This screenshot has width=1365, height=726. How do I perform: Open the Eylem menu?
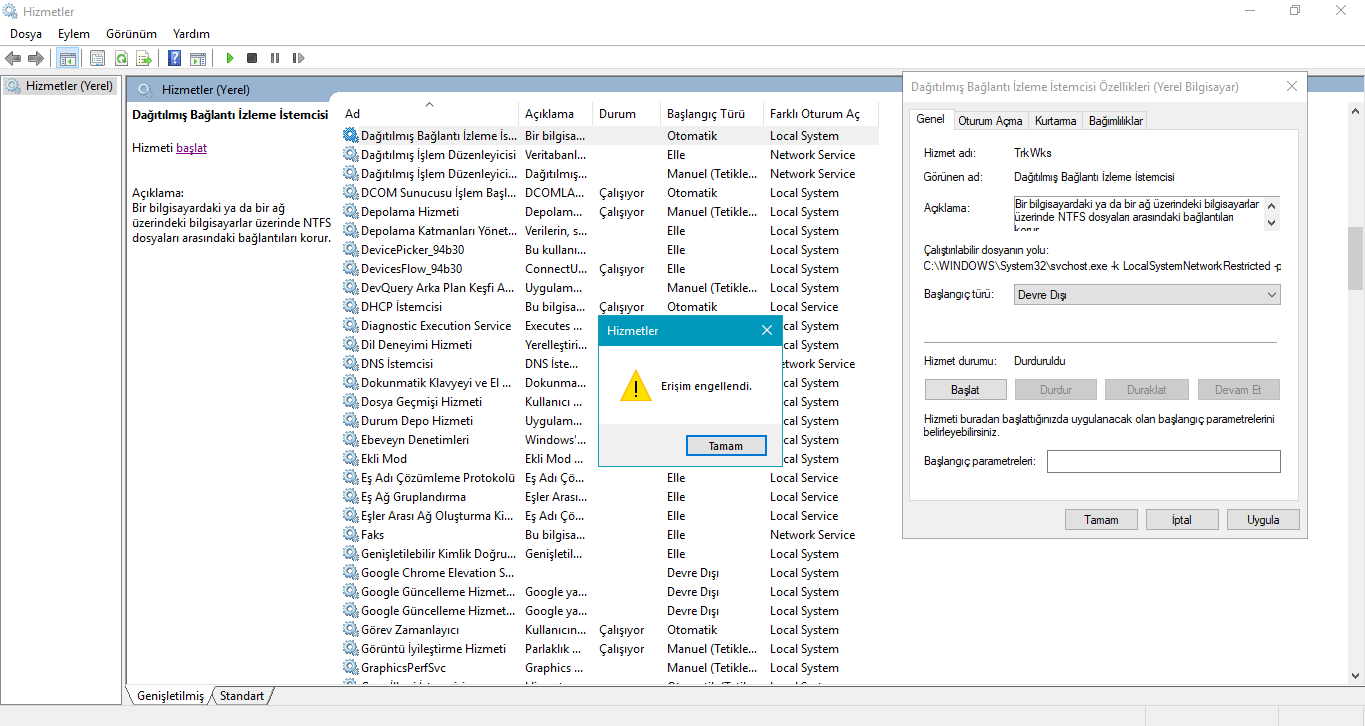[x=73, y=34]
